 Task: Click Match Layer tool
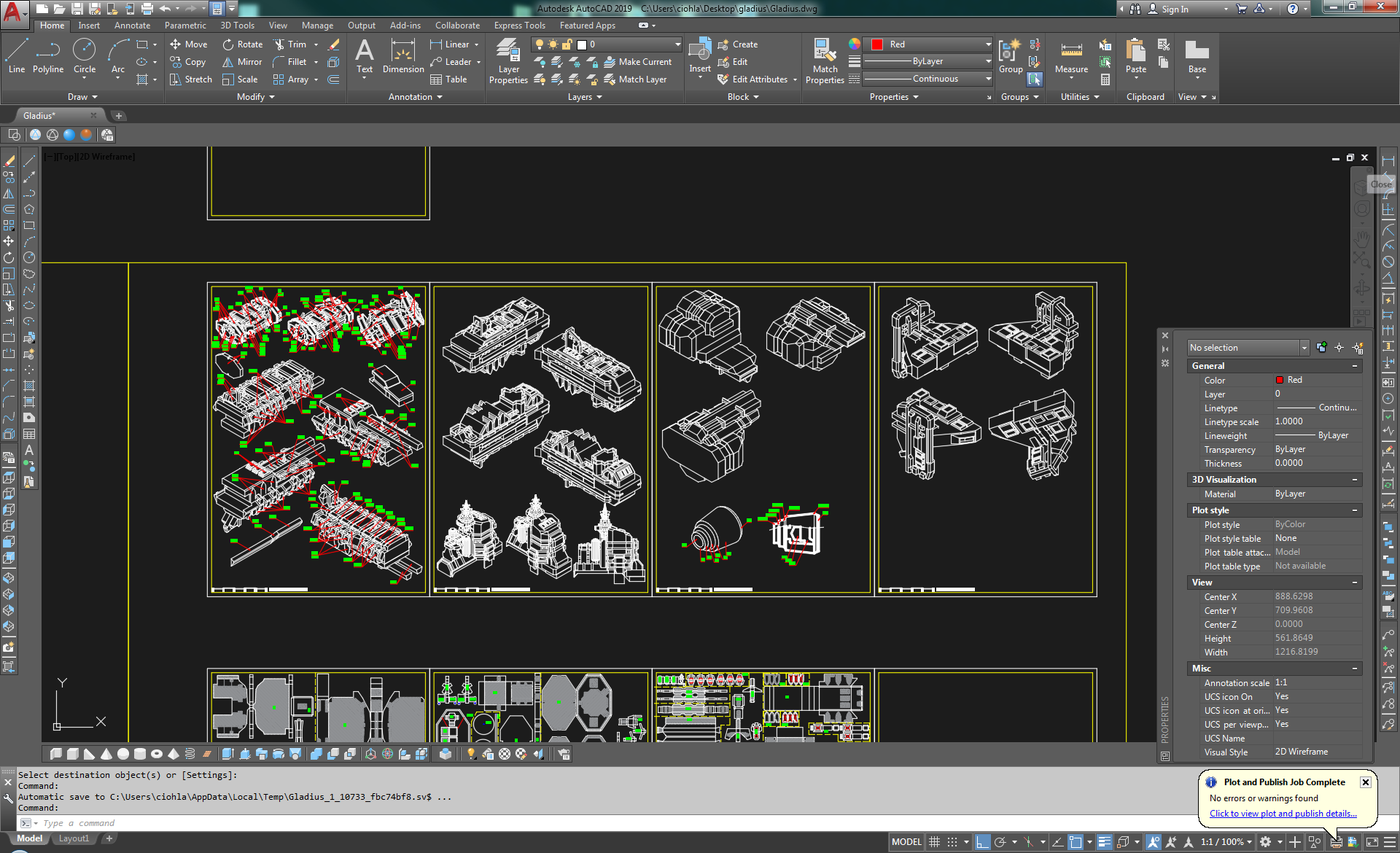635,79
